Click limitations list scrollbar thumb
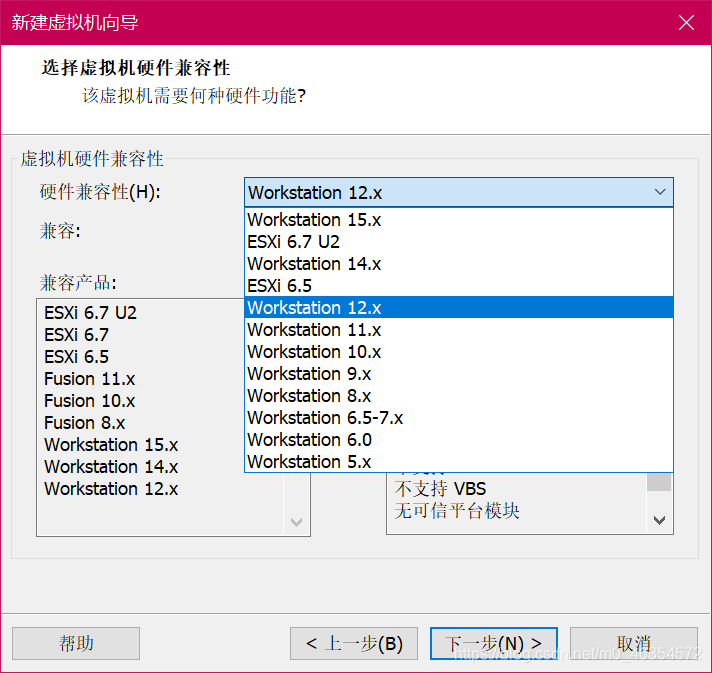712x673 pixels. pos(659,482)
